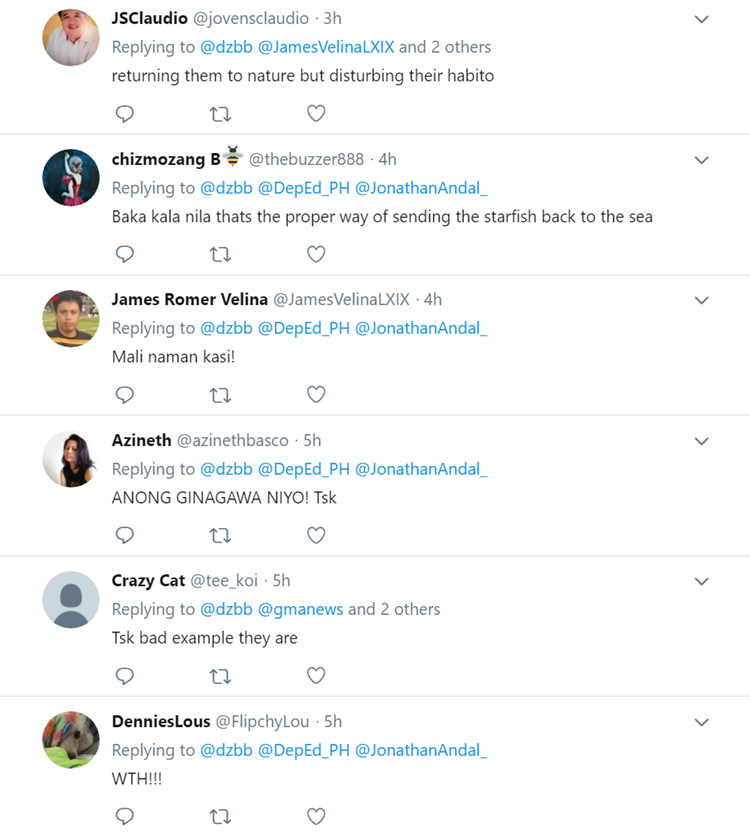Screen dimensions: 750x833
Task: Reply to Azineth's tweet
Action: pos(125,536)
